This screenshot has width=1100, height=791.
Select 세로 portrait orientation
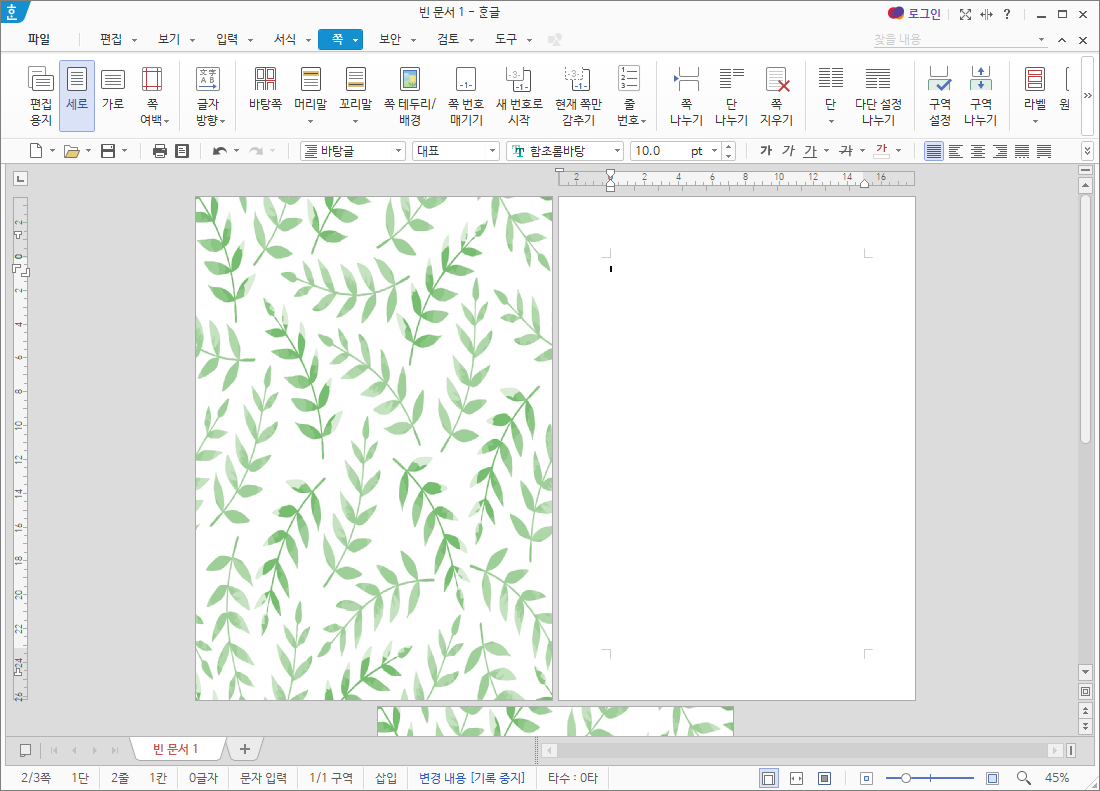point(76,95)
